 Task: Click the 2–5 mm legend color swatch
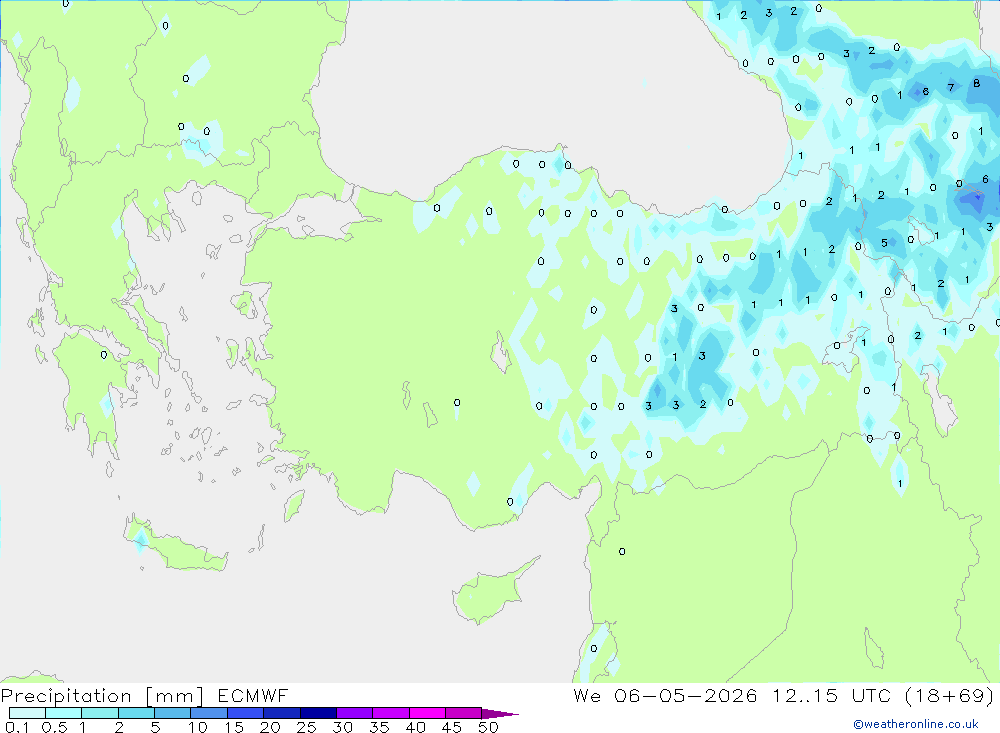[136, 713]
